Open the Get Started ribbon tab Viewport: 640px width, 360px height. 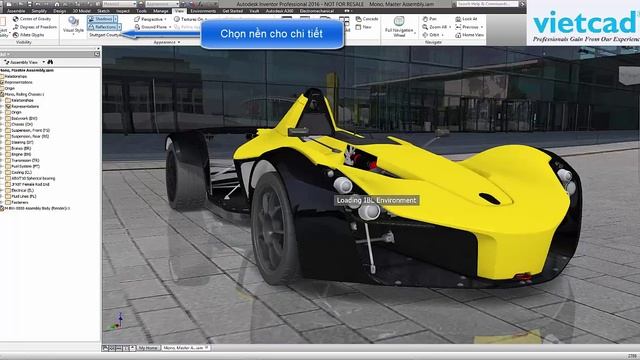click(x=233, y=11)
